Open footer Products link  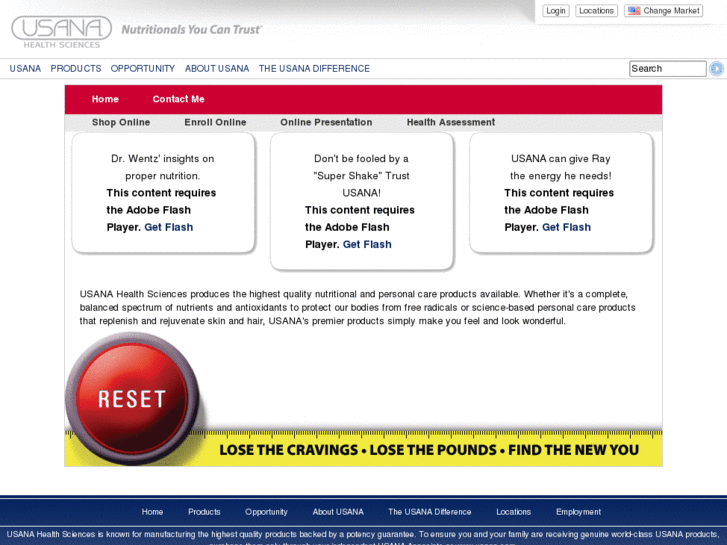tap(204, 512)
